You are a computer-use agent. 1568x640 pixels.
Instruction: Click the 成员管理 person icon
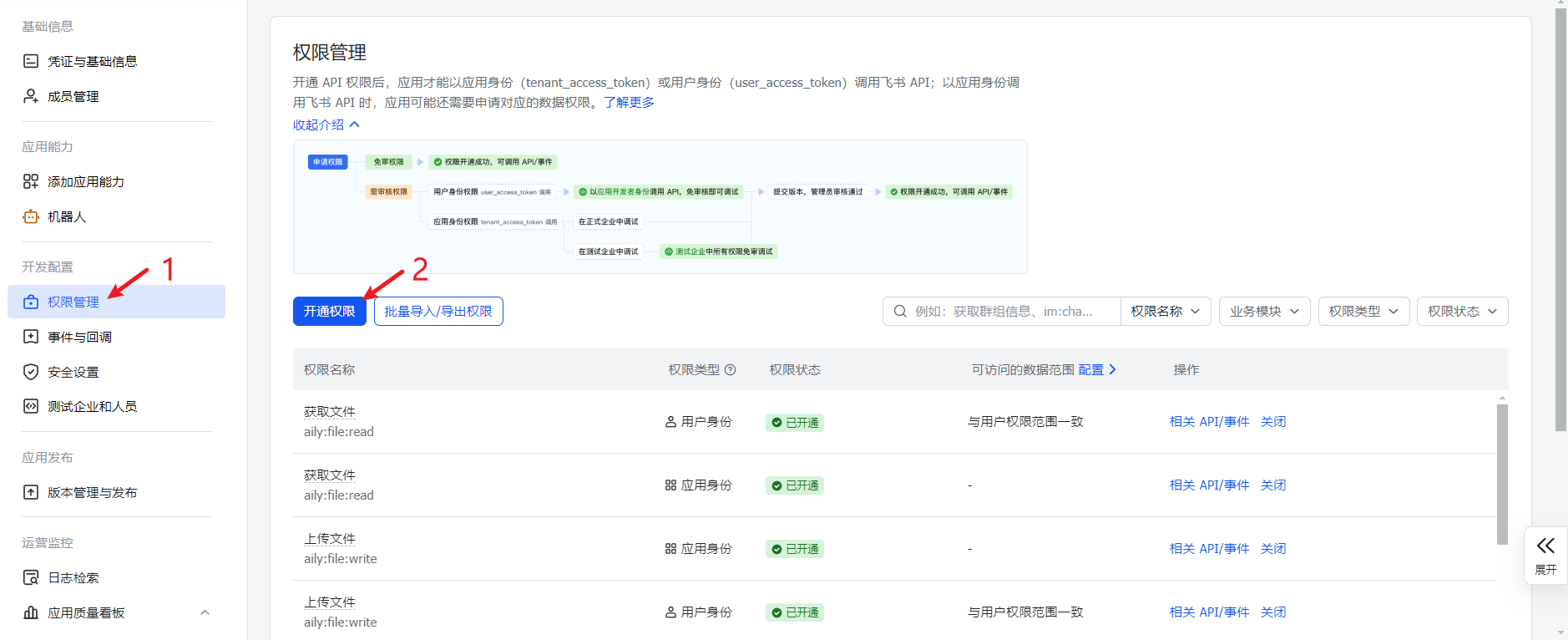[x=31, y=96]
